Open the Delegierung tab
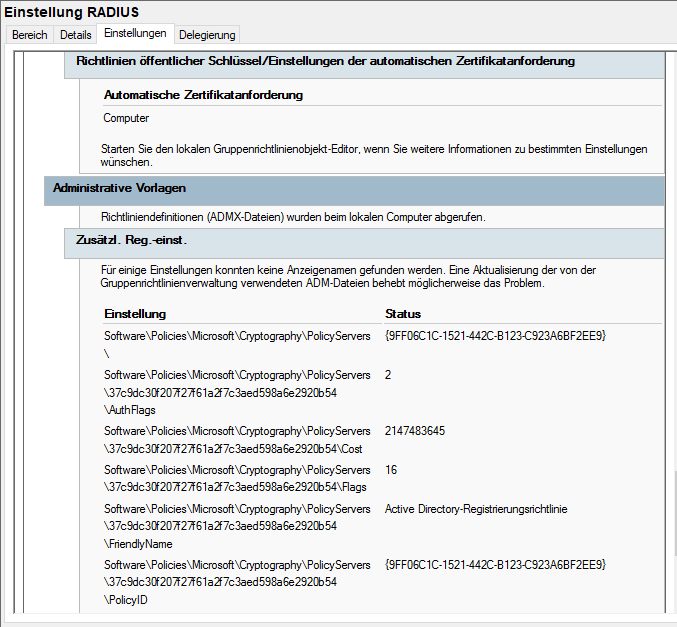 tap(207, 35)
